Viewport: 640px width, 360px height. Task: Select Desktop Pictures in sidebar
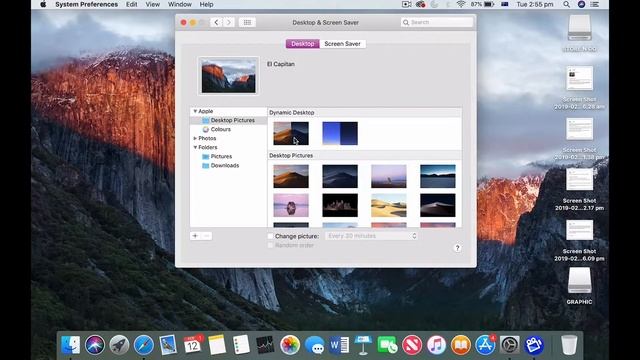[229, 120]
